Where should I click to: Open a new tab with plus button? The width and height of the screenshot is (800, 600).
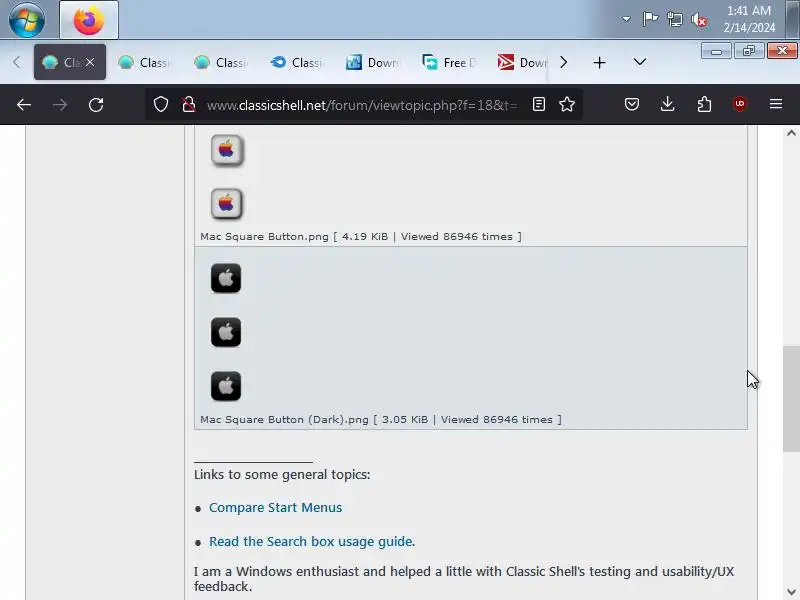599,62
